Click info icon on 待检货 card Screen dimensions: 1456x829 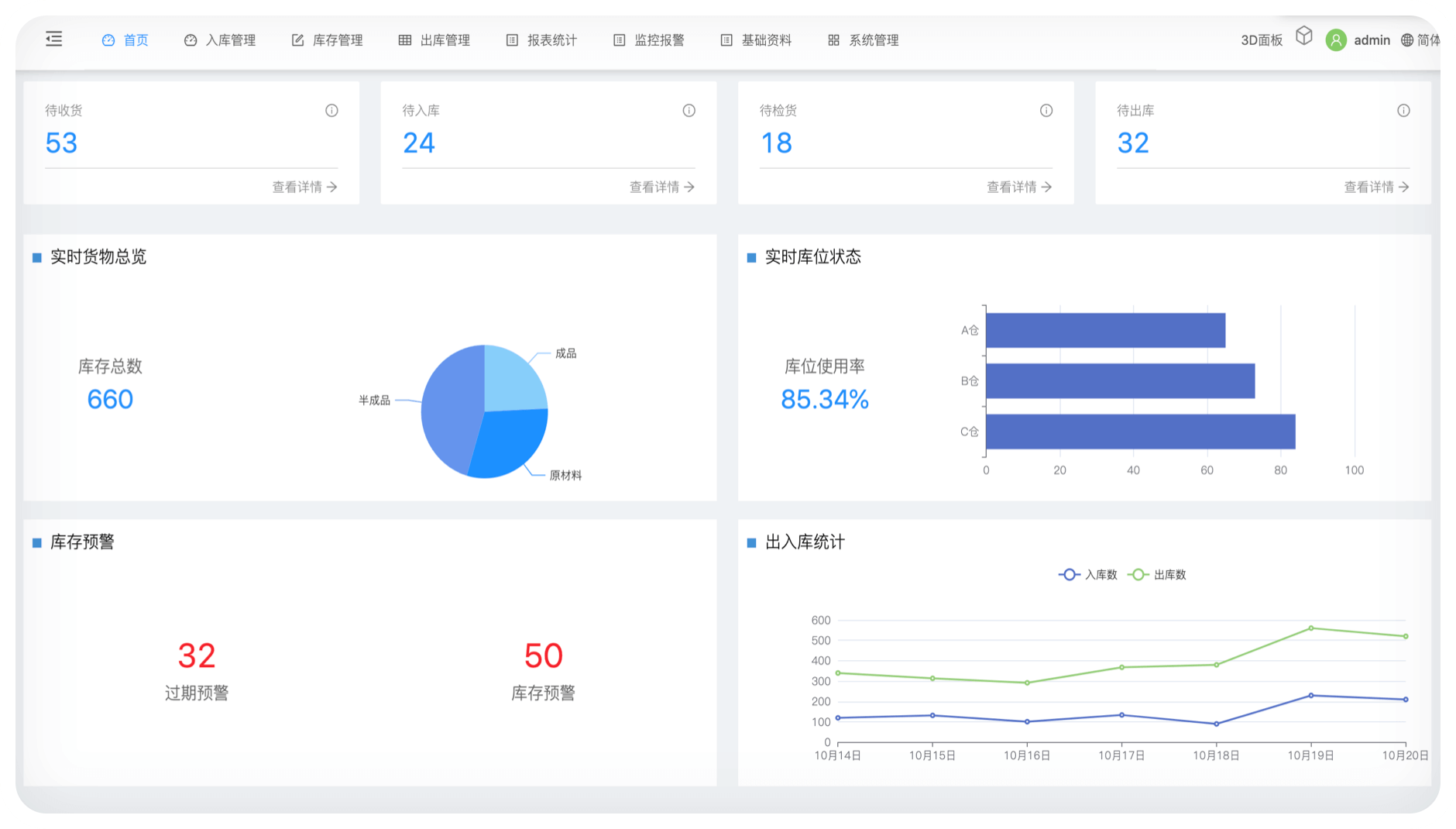pyautogui.click(x=1046, y=111)
